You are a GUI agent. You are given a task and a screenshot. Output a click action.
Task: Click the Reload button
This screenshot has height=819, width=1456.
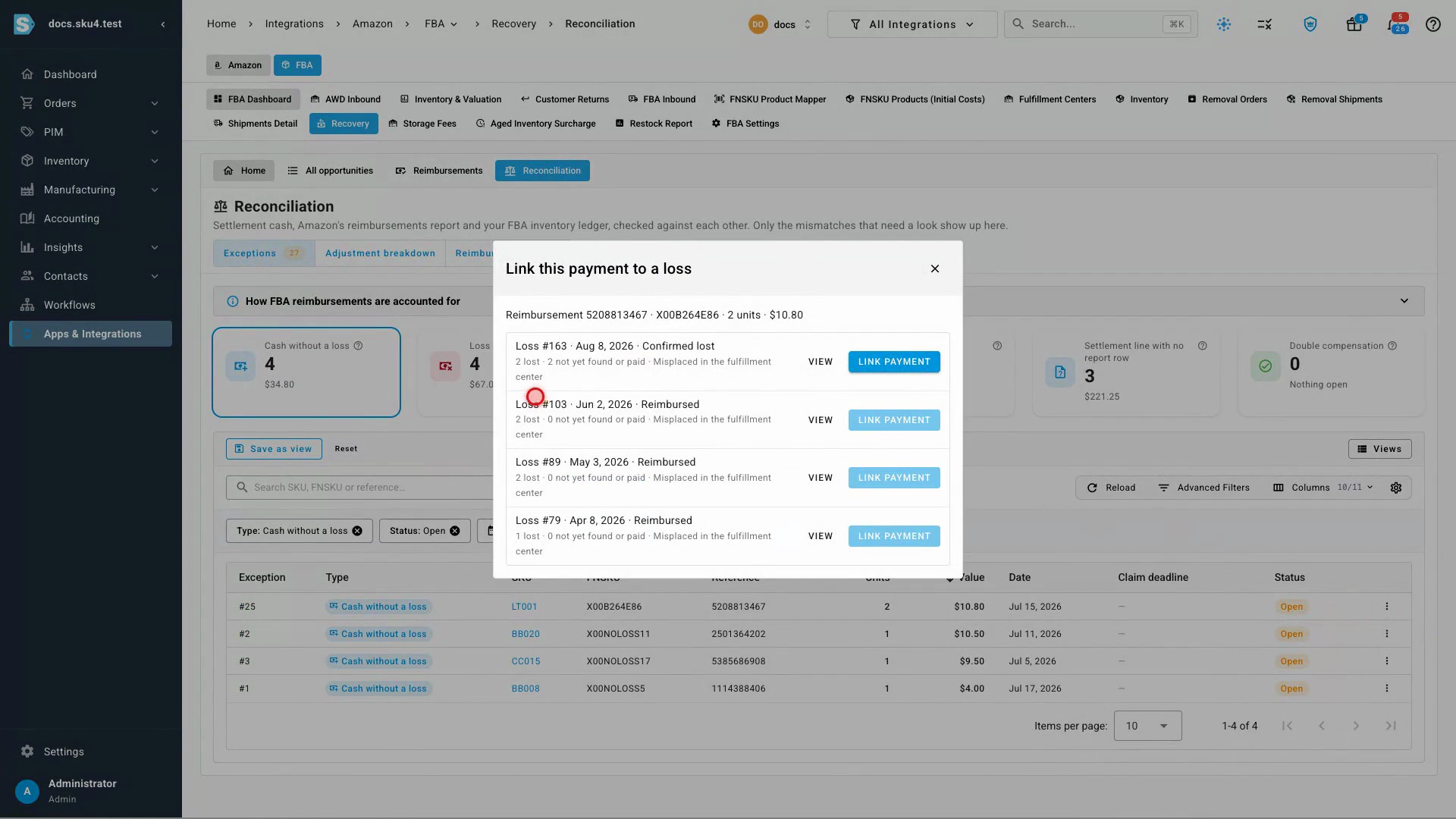pyautogui.click(x=1111, y=488)
